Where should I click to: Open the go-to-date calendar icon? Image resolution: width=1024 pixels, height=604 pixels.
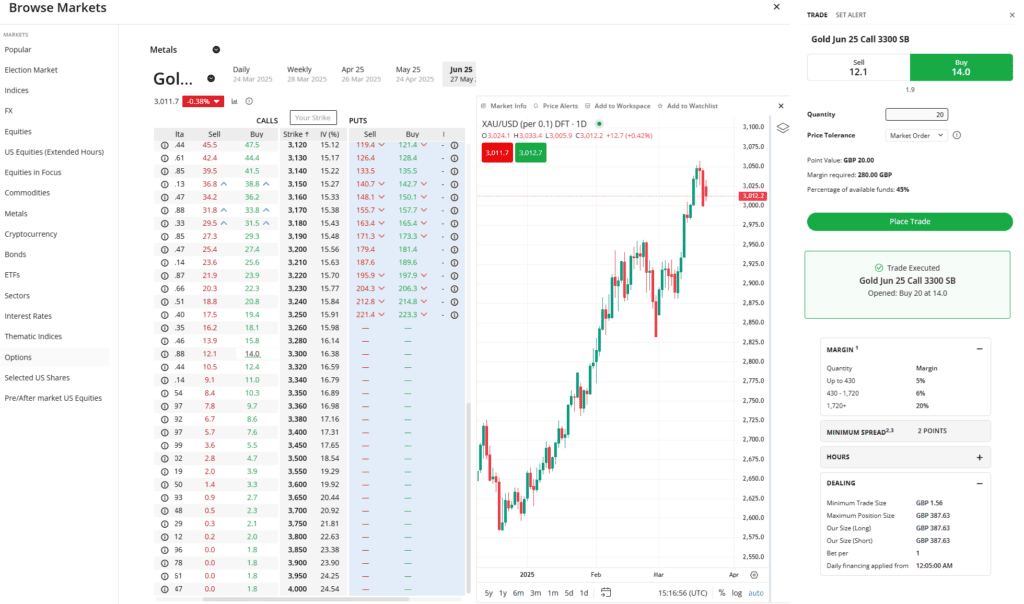(606, 592)
